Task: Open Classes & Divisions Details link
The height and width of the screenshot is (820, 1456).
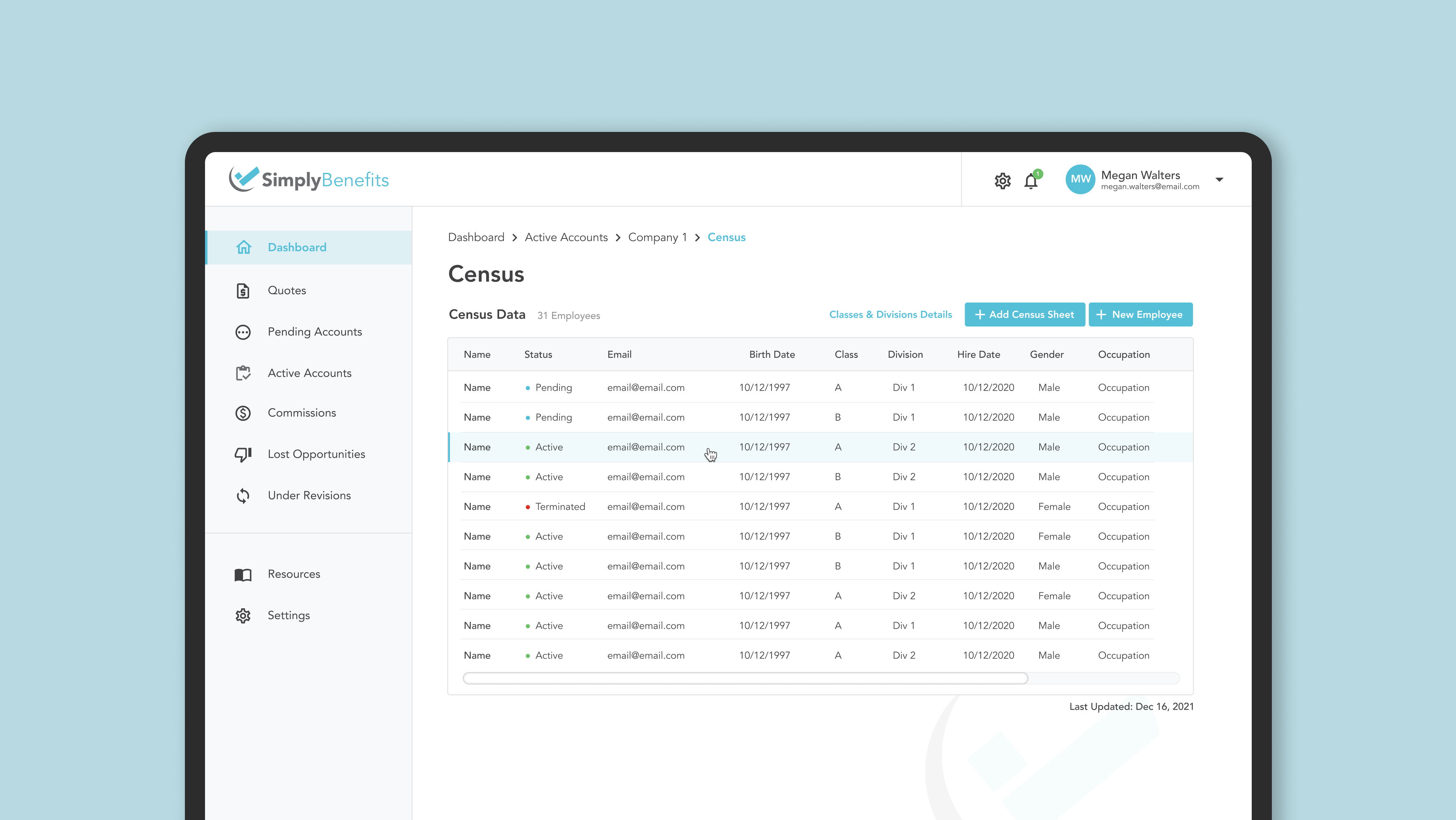Action: point(890,315)
